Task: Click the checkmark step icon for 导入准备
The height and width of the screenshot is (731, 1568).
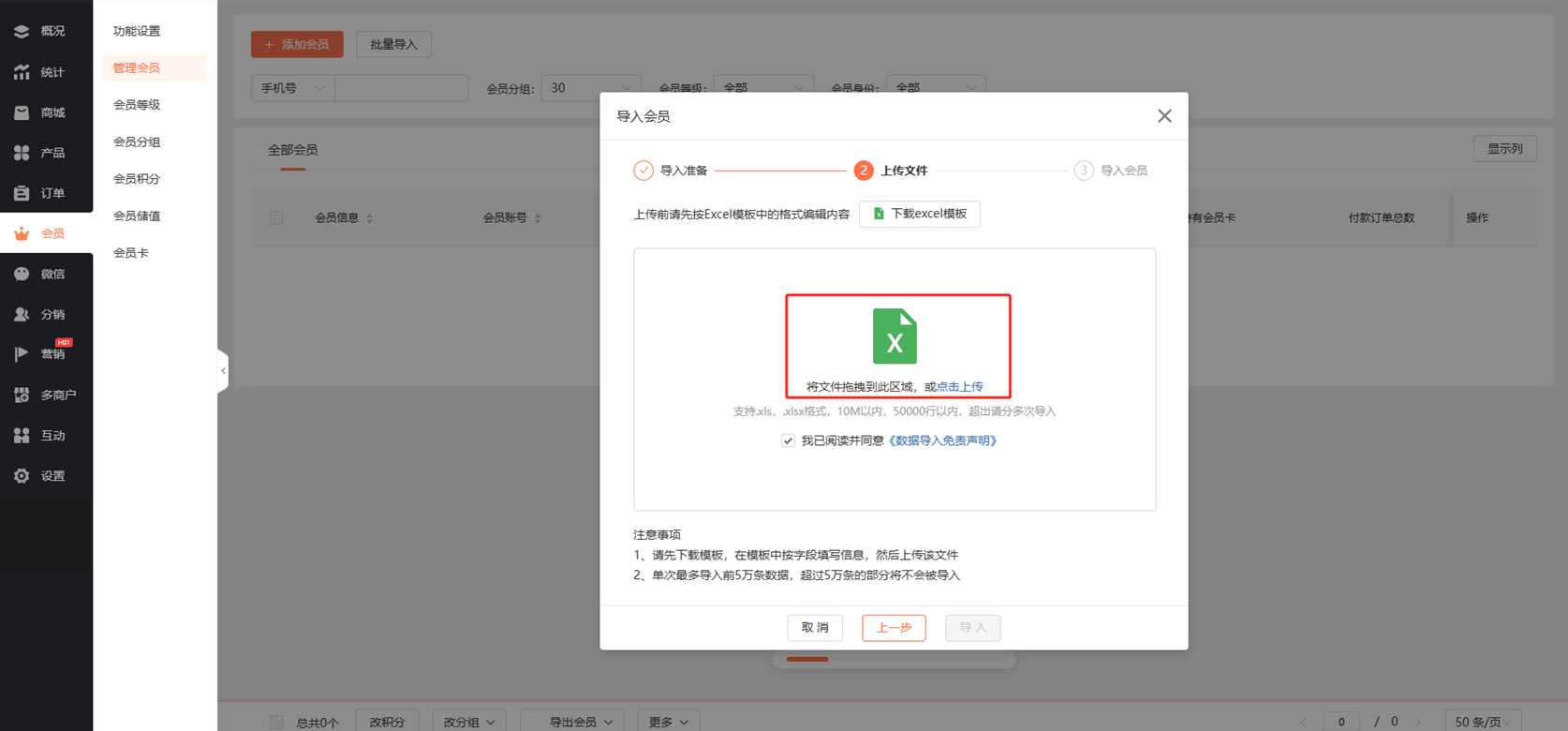Action: pyautogui.click(x=643, y=171)
